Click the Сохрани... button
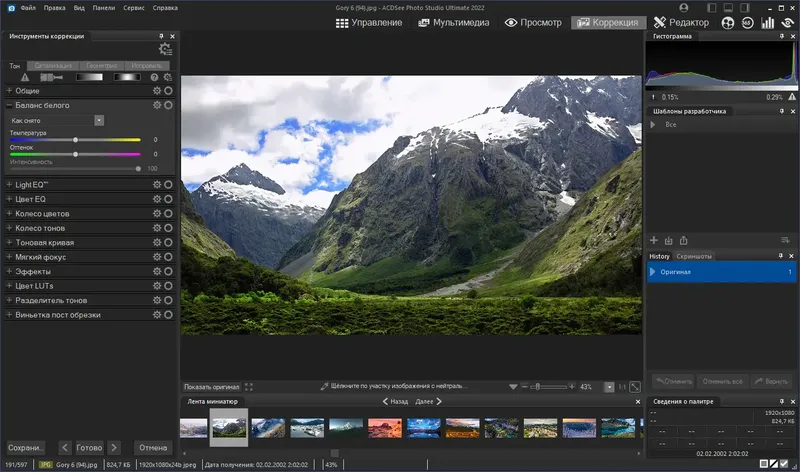The height and width of the screenshot is (472, 800). [x=26, y=448]
